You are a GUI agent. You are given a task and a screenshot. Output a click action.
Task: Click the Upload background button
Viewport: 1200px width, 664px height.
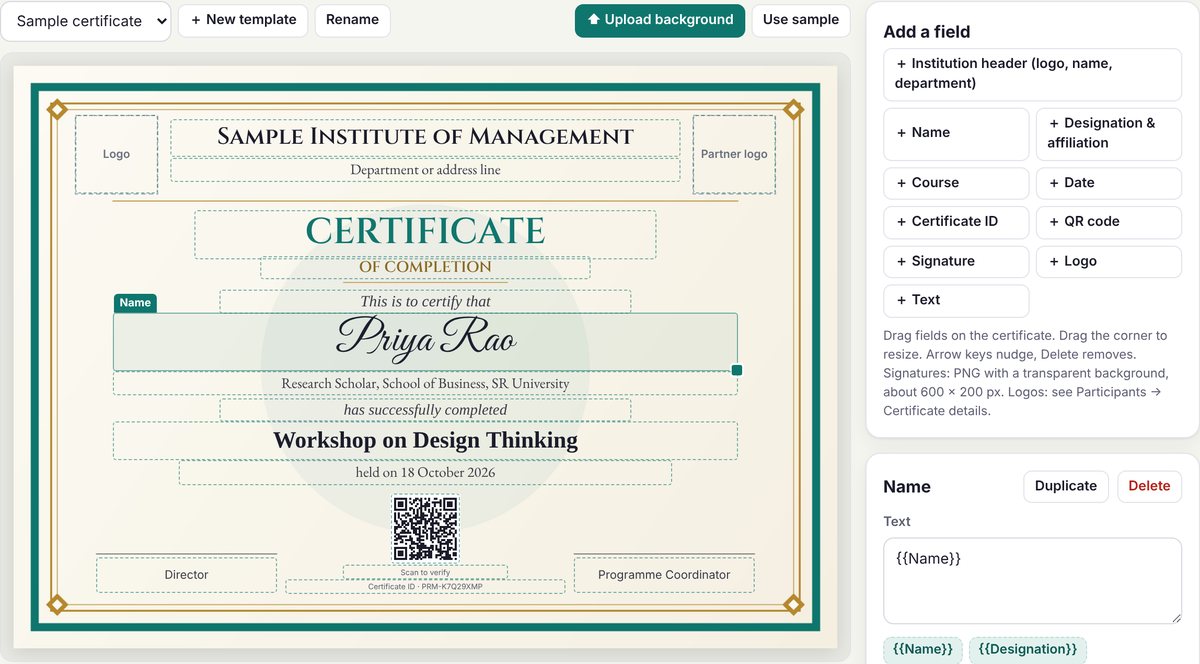[660, 20]
